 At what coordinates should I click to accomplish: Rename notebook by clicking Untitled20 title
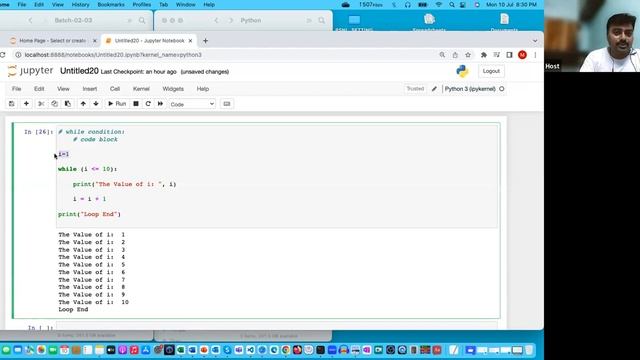[79, 71]
